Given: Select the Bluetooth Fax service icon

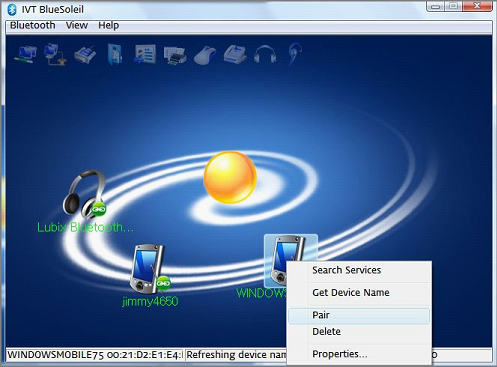Looking at the screenshot, I should [x=235, y=54].
